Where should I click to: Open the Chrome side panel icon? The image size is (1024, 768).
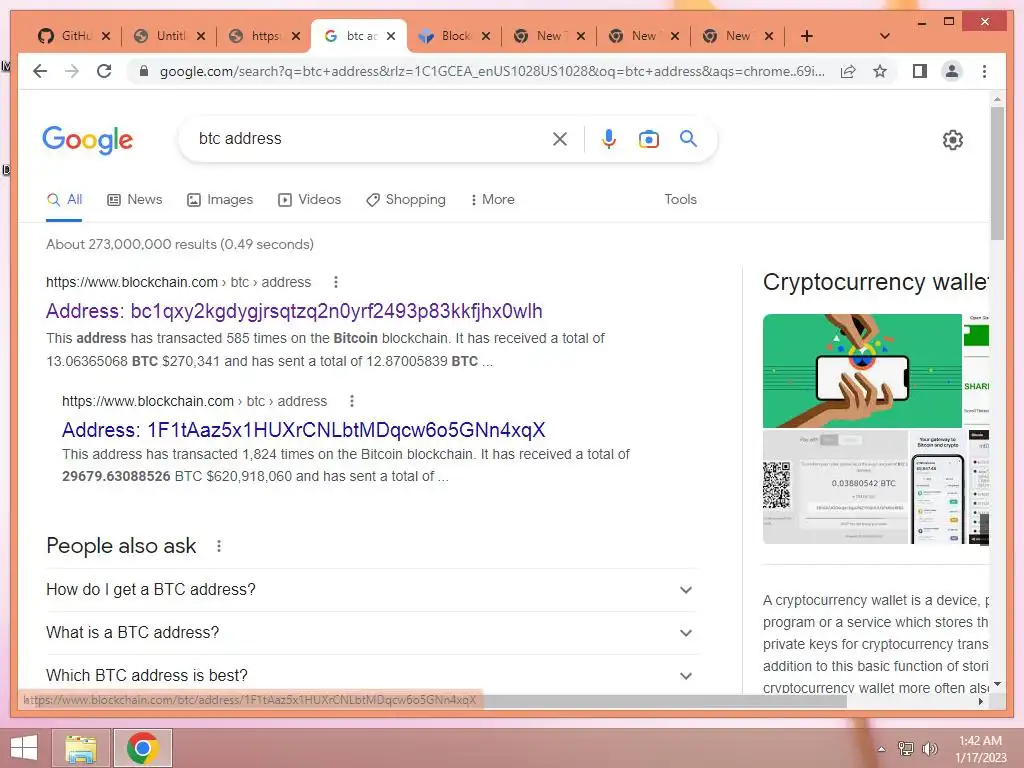click(x=920, y=71)
